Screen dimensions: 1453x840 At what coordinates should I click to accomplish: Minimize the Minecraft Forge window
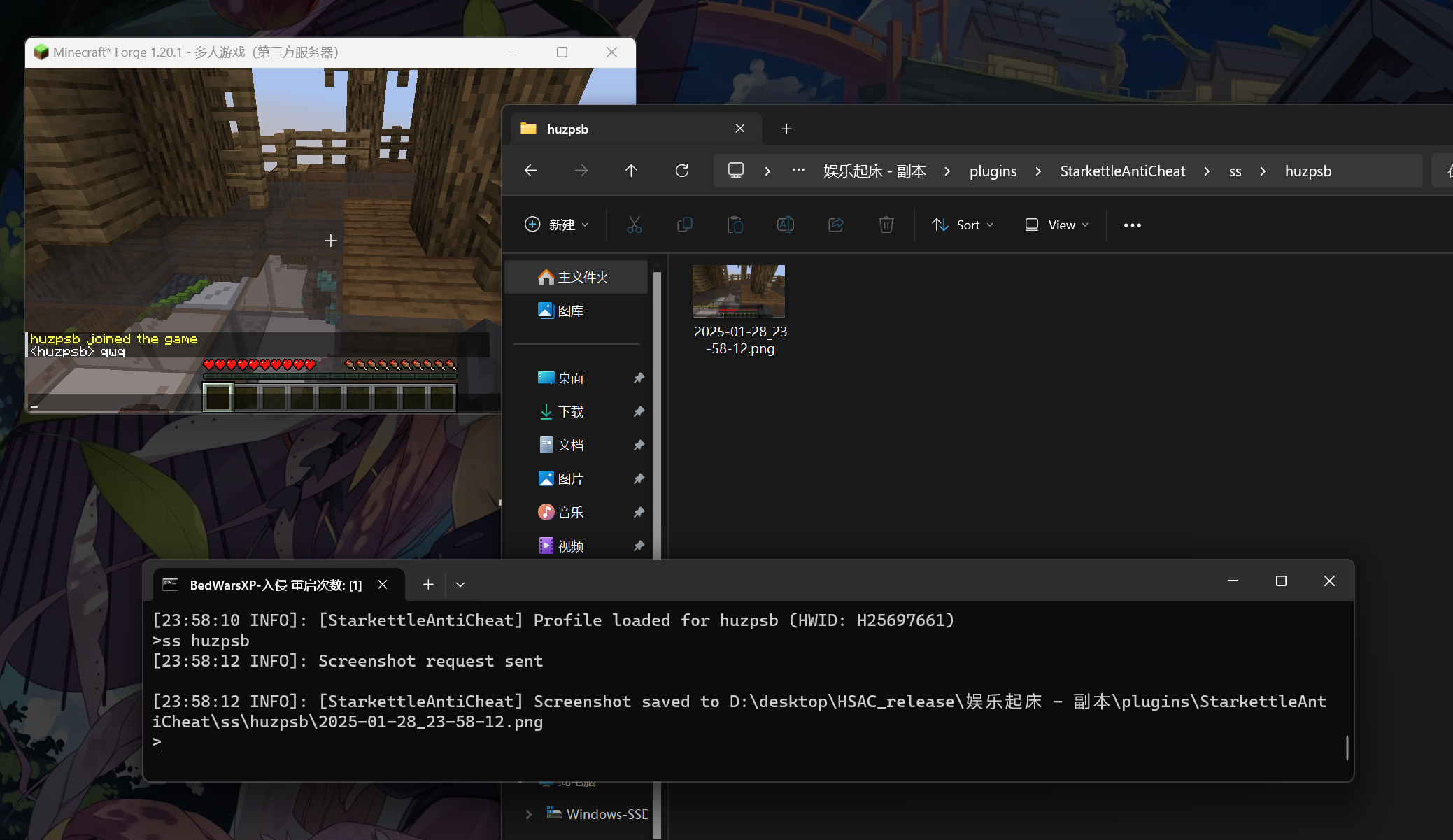tap(513, 52)
